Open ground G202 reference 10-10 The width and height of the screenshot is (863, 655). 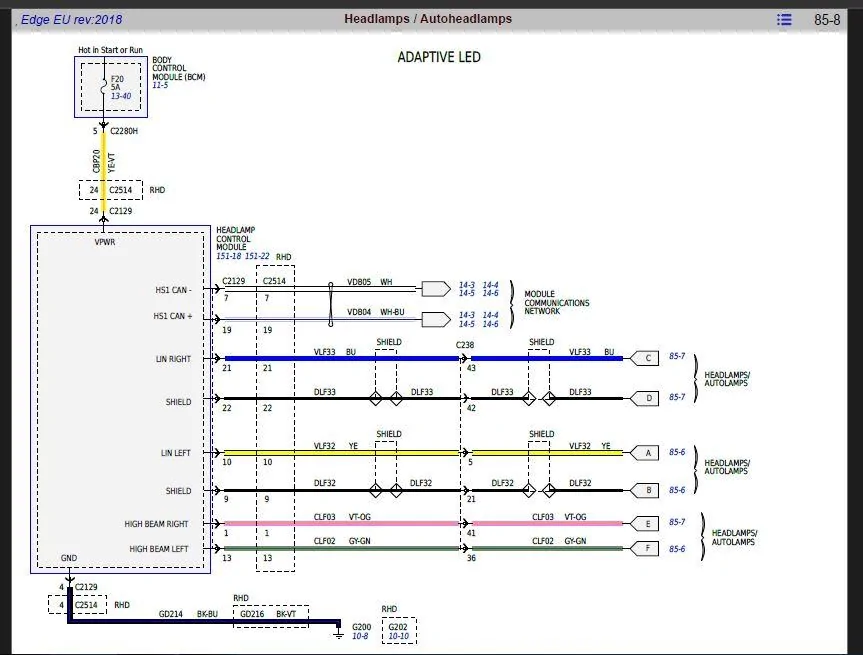(x=398, y=636)
